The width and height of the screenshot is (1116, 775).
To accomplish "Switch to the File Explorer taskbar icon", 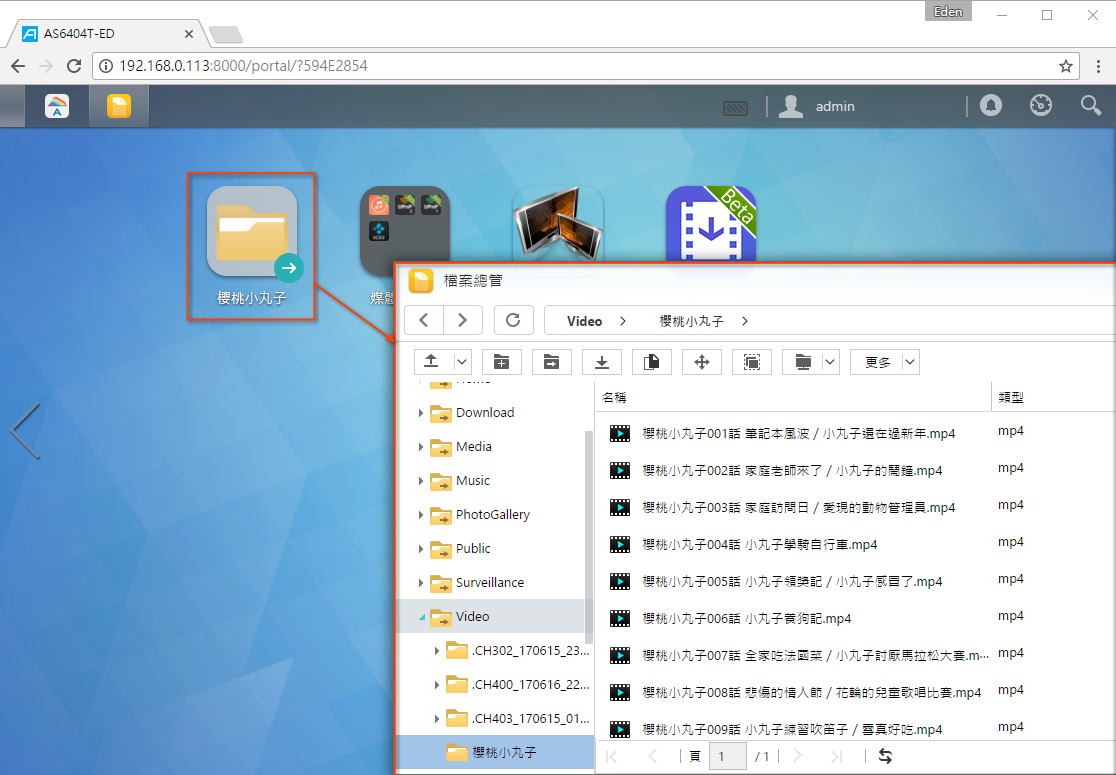I will coord(119,106).
